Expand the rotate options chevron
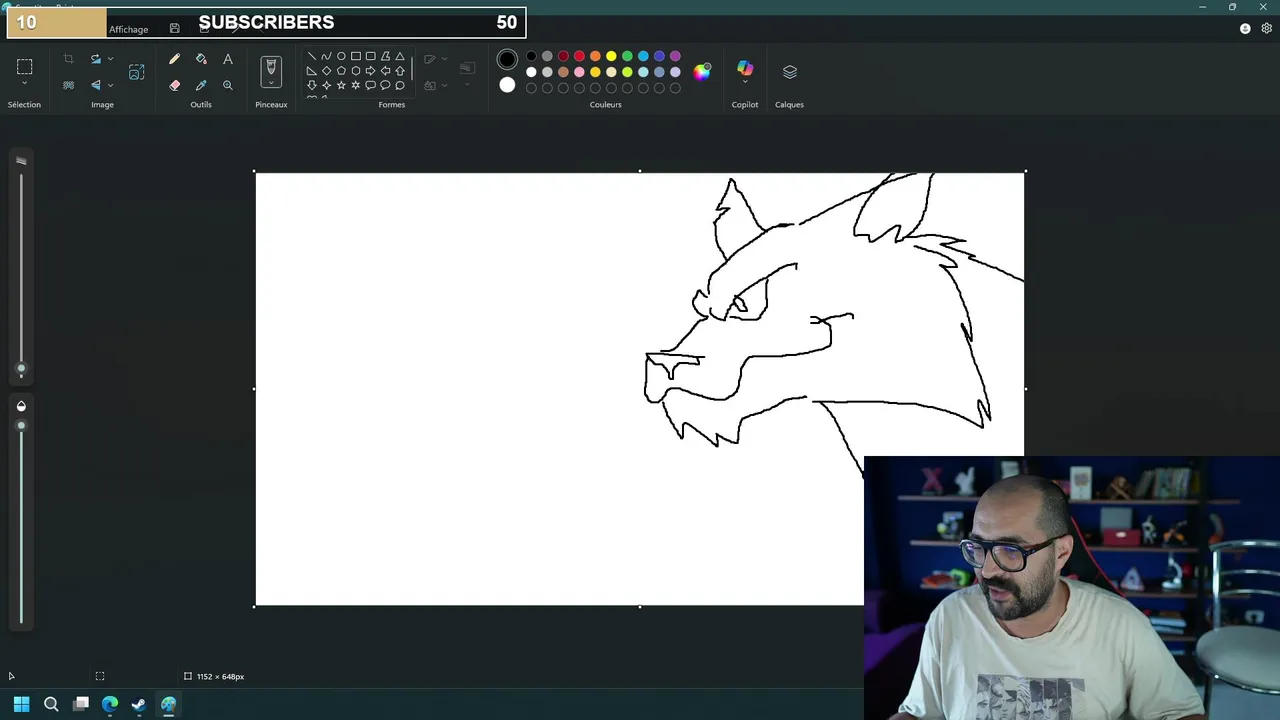This screenshot has width=1280, height=720. click(110, 59)
